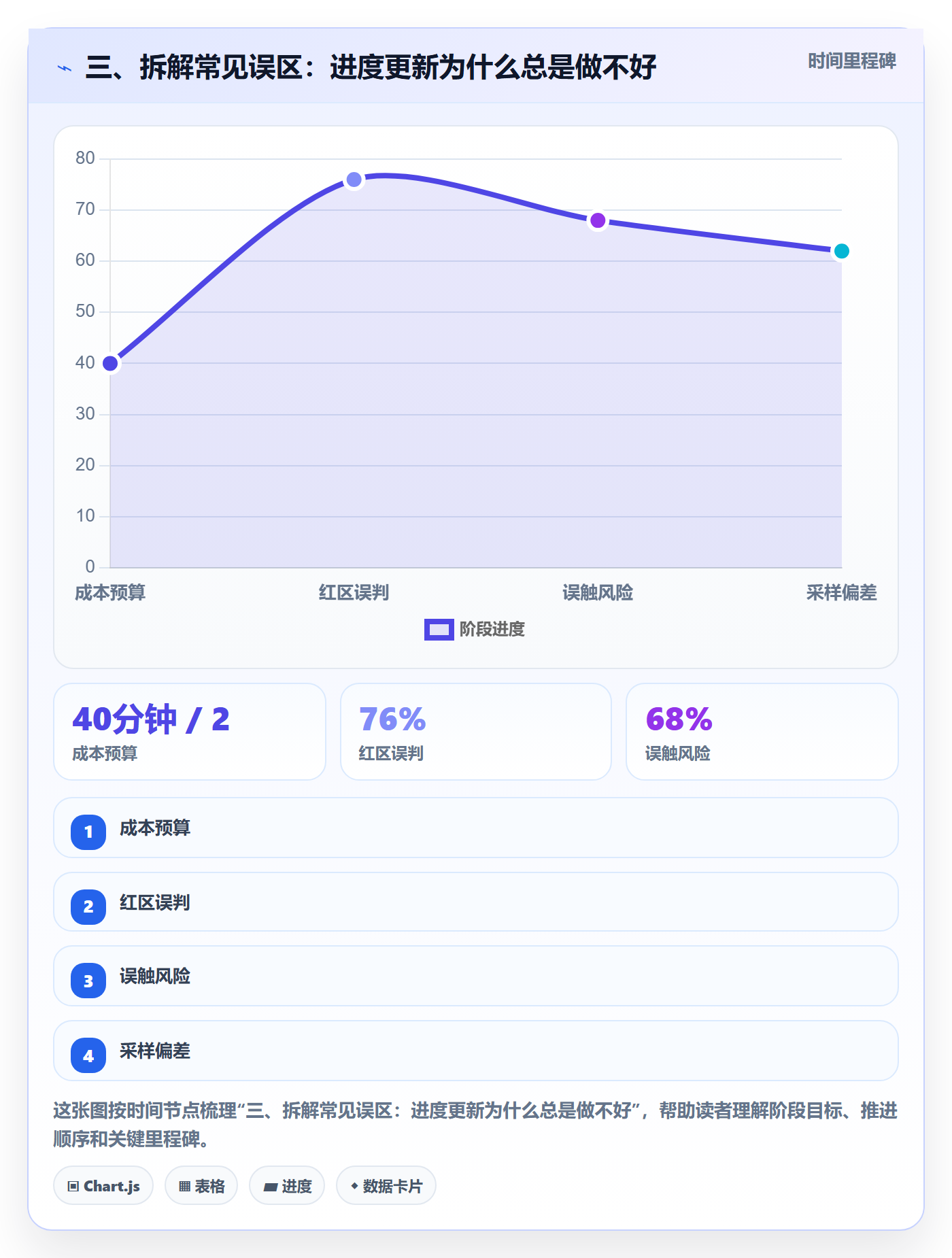Open the 68% 误触风险 stat card
Viewport: 952px width, 1258px height.
click(x=762, y=732)
